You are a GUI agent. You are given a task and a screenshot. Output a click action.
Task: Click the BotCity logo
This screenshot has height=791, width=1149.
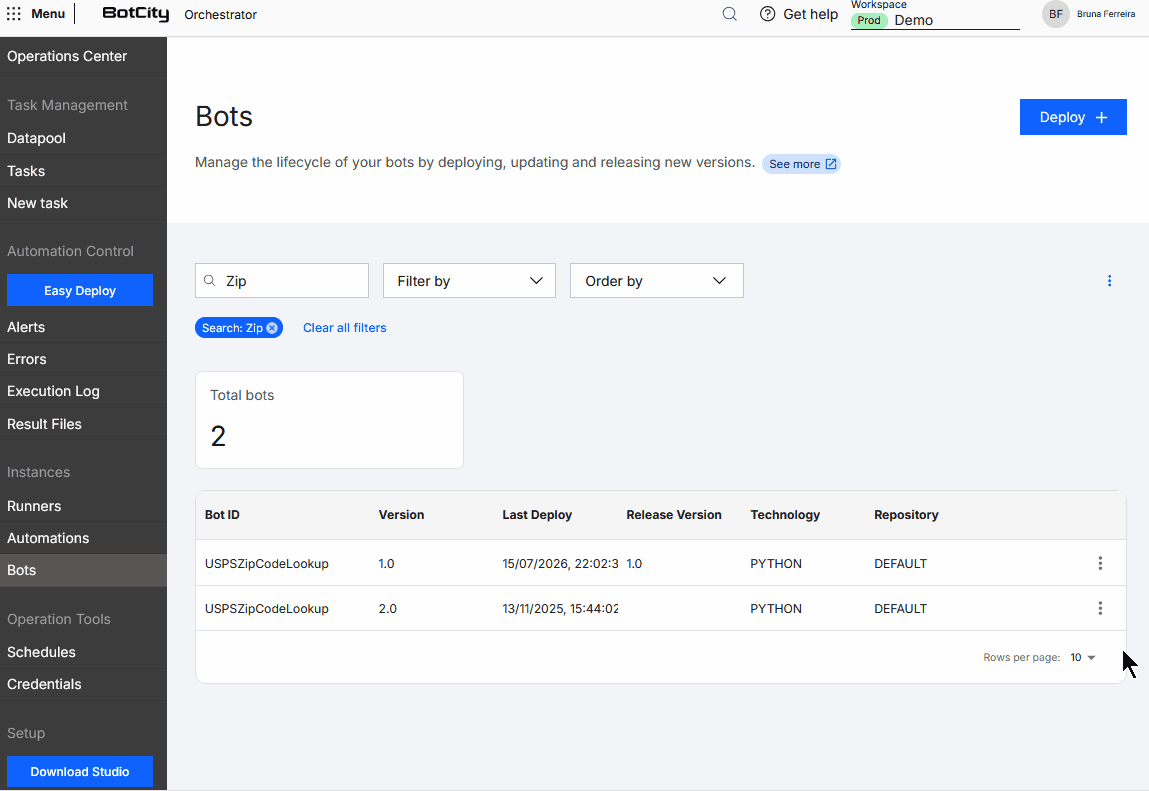point(136,14)
